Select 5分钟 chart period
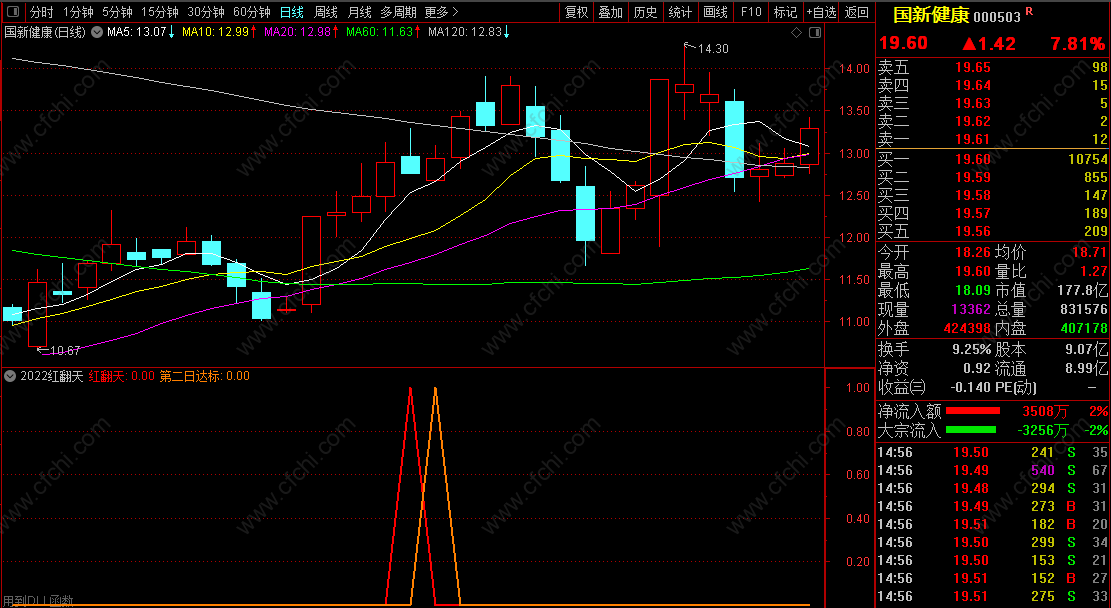 coord(117,12)
